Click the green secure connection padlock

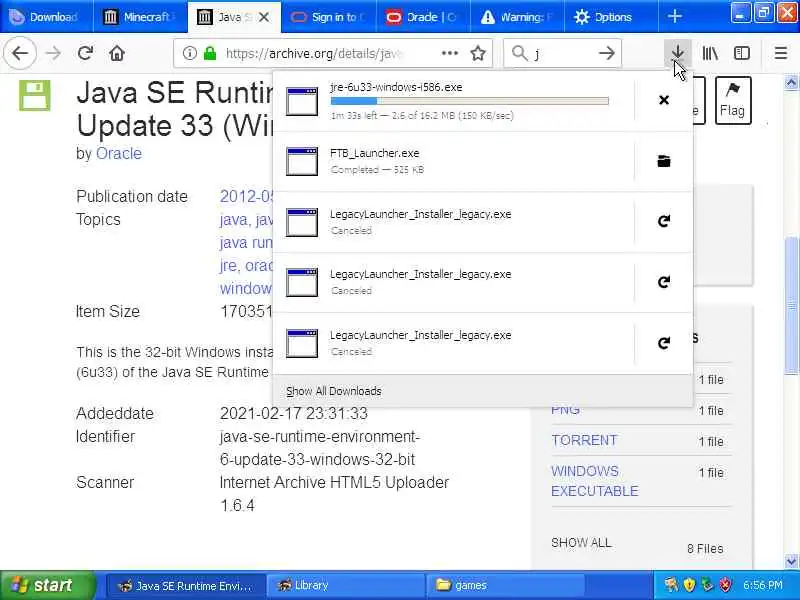tap(210, 53)
